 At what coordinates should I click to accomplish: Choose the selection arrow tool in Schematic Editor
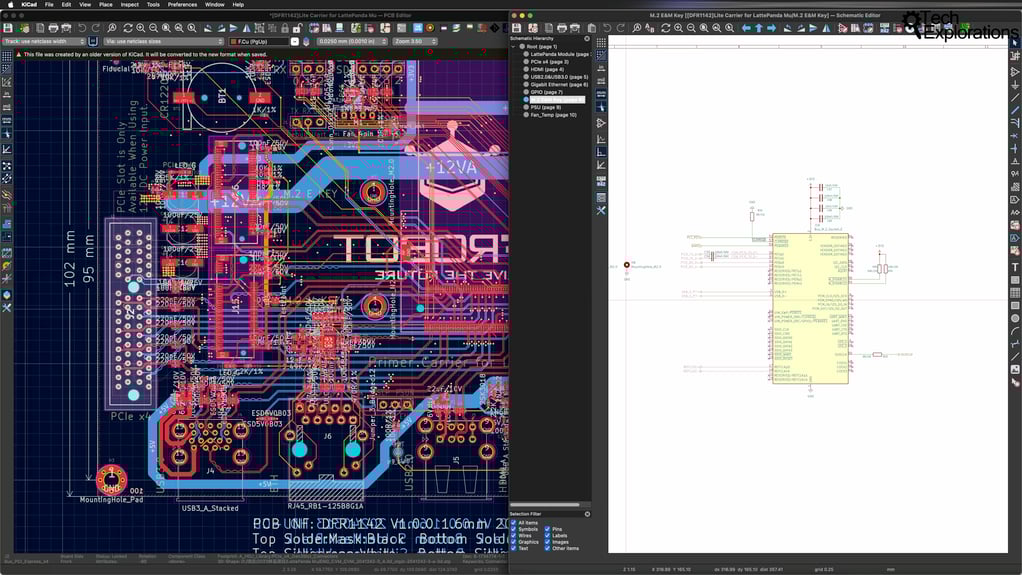(1015, 42)
